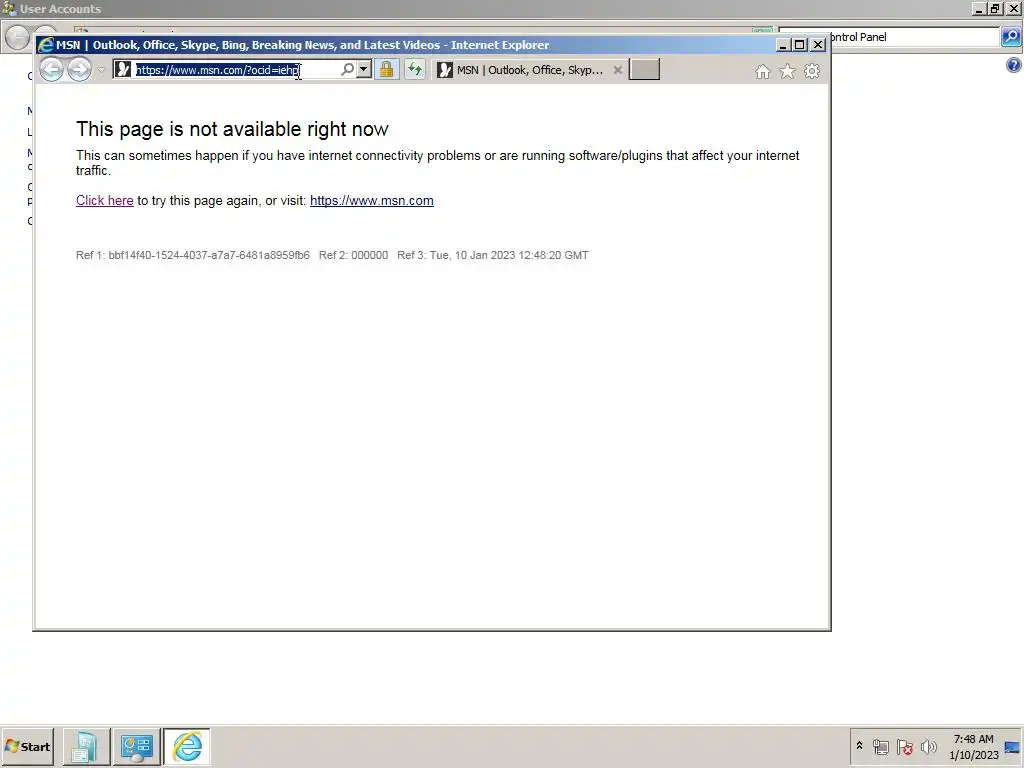The height and width of the screenshot is (768, 1024).
Task: Open the recent pages dropdown arrow
Action: [101, 70]
